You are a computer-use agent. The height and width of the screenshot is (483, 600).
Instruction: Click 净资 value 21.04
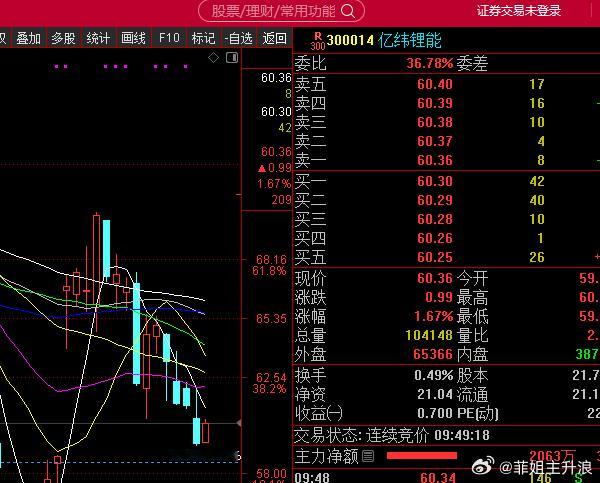435,395
